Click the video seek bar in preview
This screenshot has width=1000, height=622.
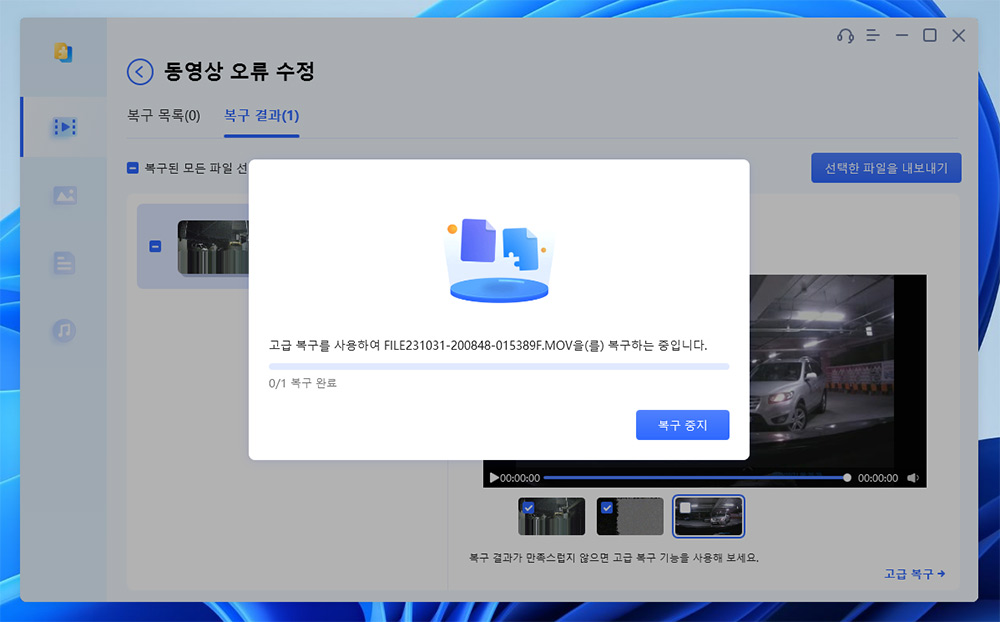[x=696, y=478]
